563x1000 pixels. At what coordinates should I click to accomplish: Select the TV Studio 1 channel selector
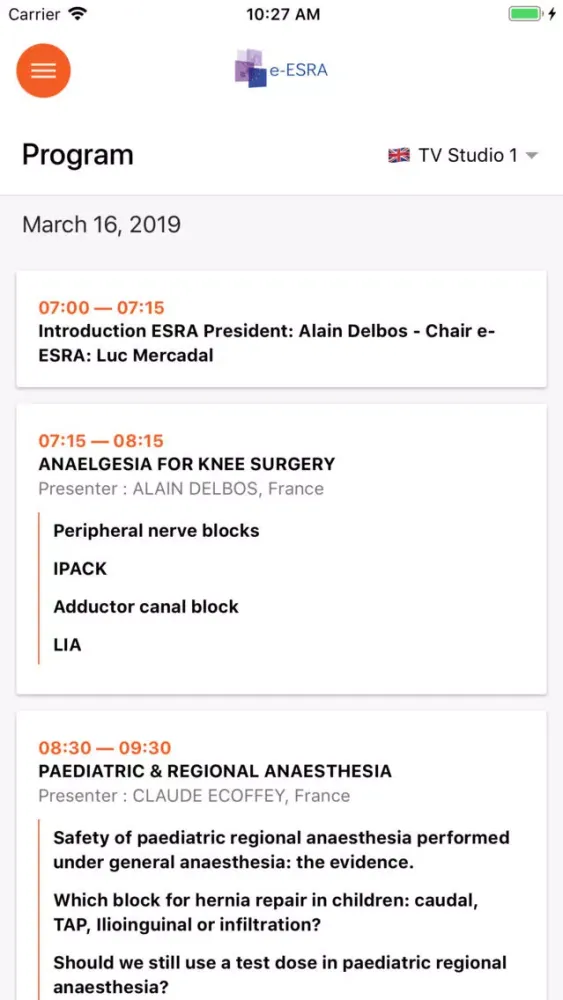464,155
